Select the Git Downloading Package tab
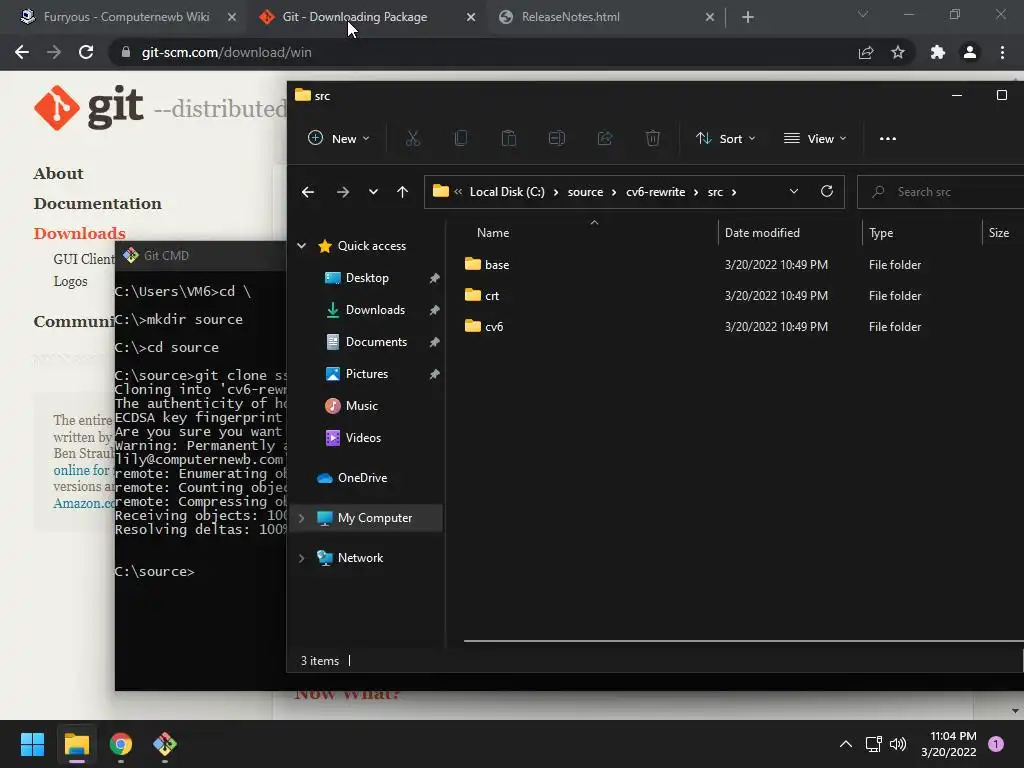 pos(355,17)
